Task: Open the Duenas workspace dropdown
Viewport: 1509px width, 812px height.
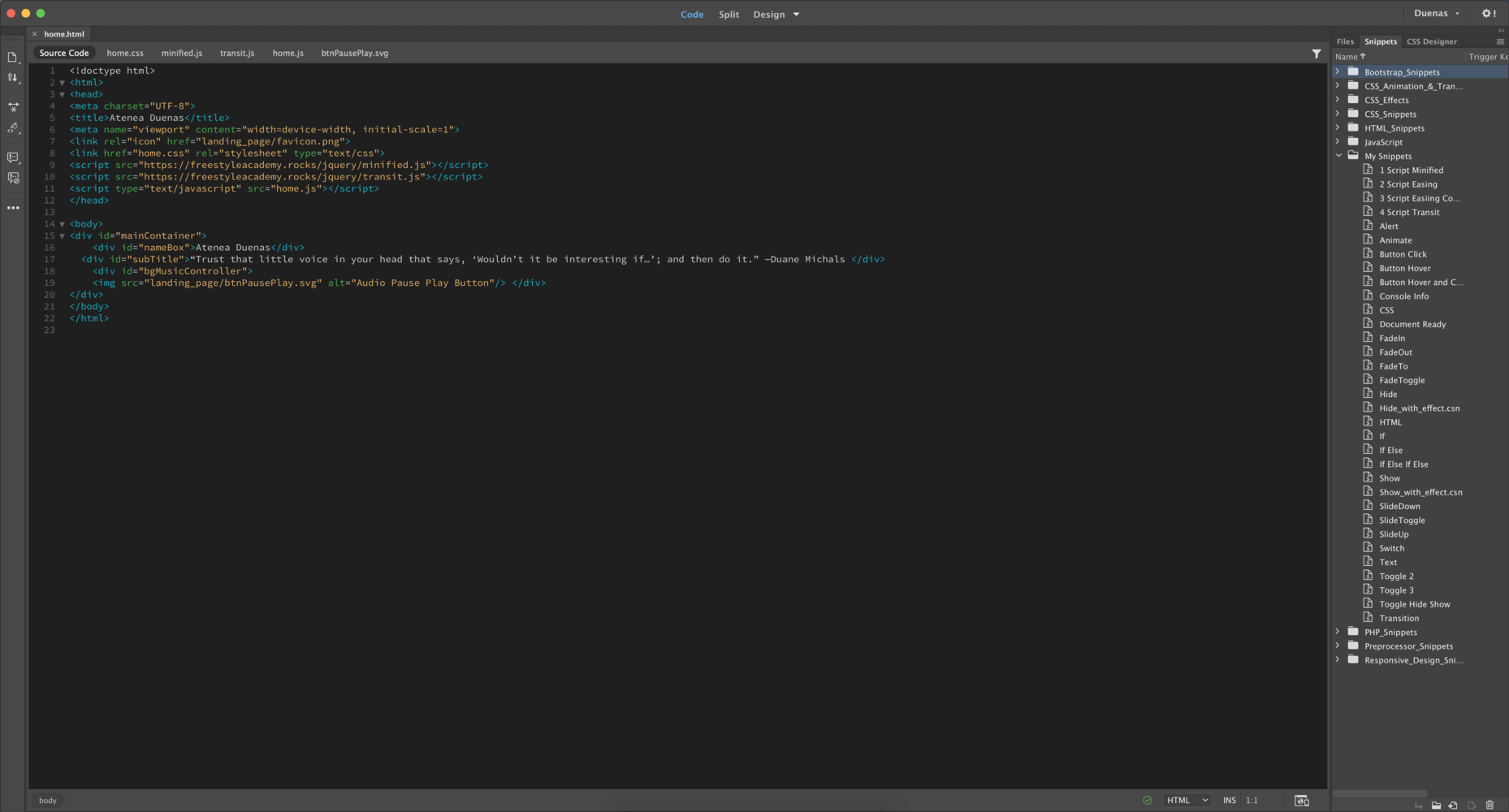Action: tap(1437, 13)
